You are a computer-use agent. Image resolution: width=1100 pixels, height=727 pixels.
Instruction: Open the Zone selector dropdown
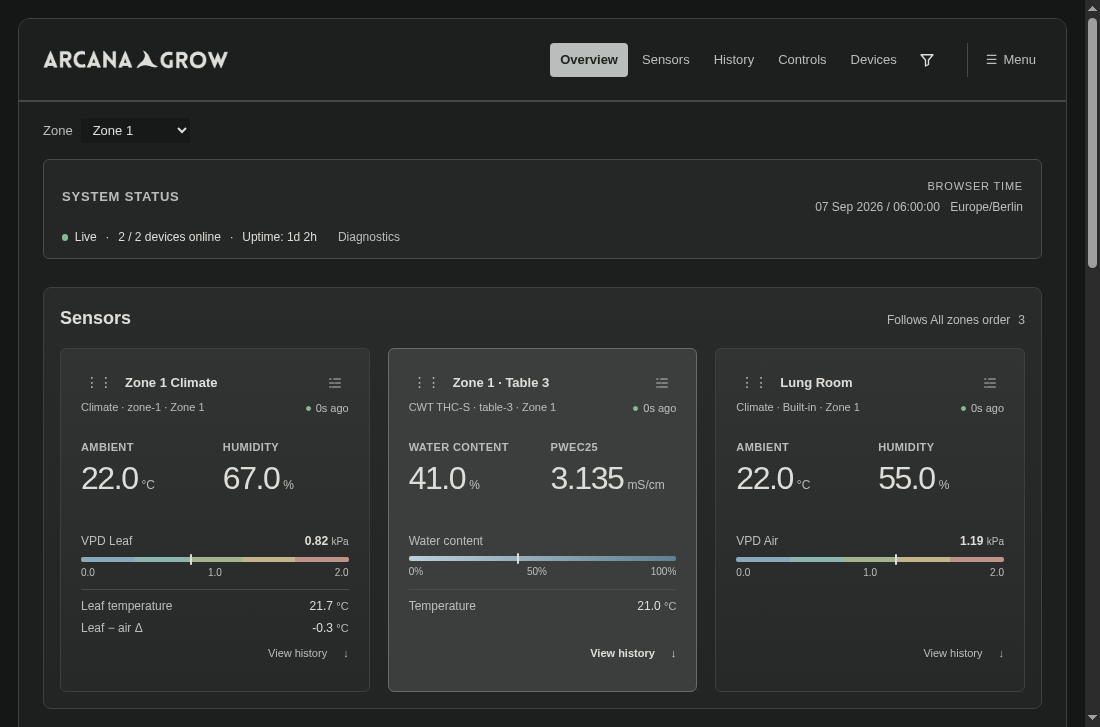[135, 131]
